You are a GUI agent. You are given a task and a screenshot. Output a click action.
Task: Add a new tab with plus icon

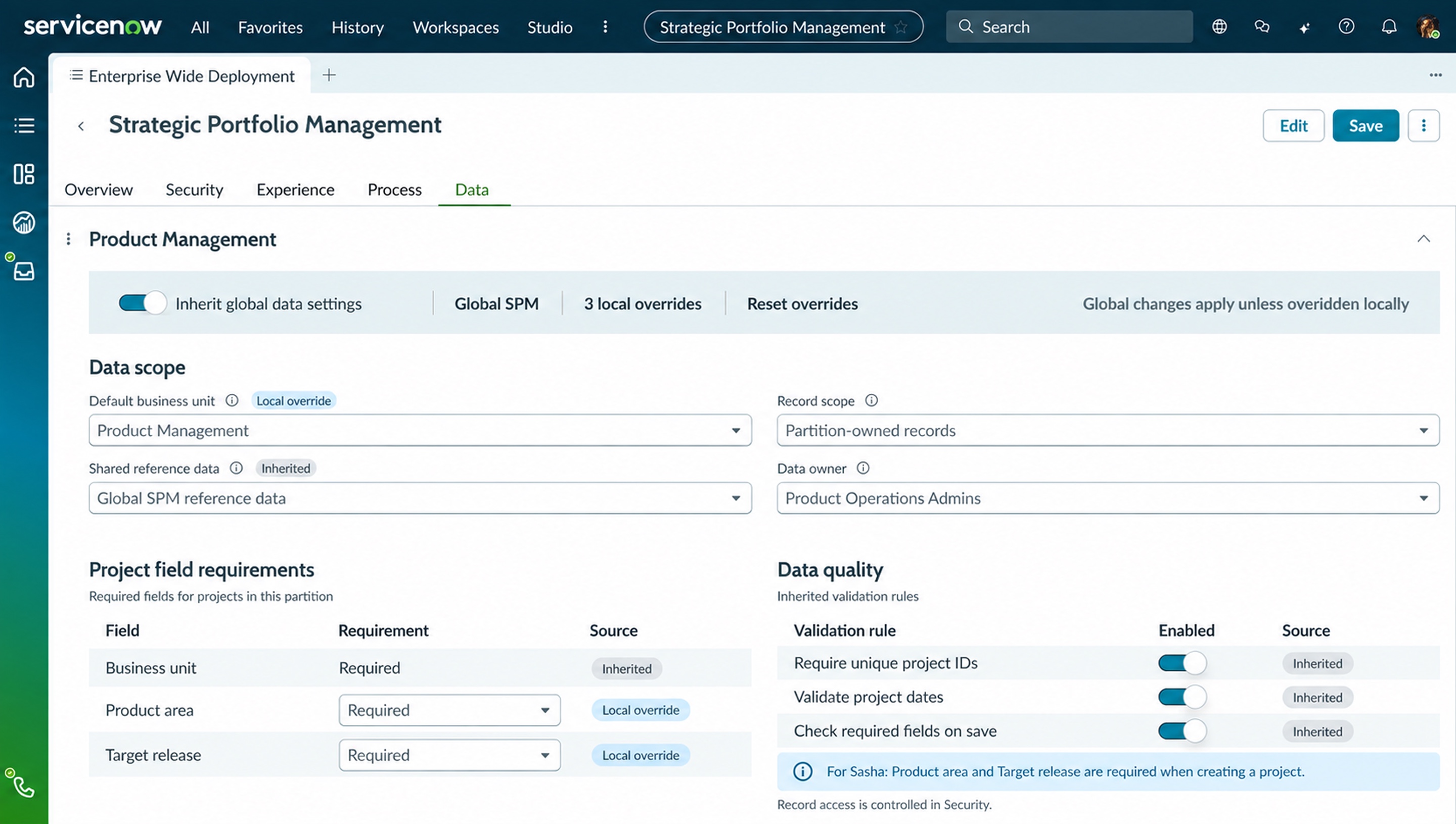tap(329, 75)
